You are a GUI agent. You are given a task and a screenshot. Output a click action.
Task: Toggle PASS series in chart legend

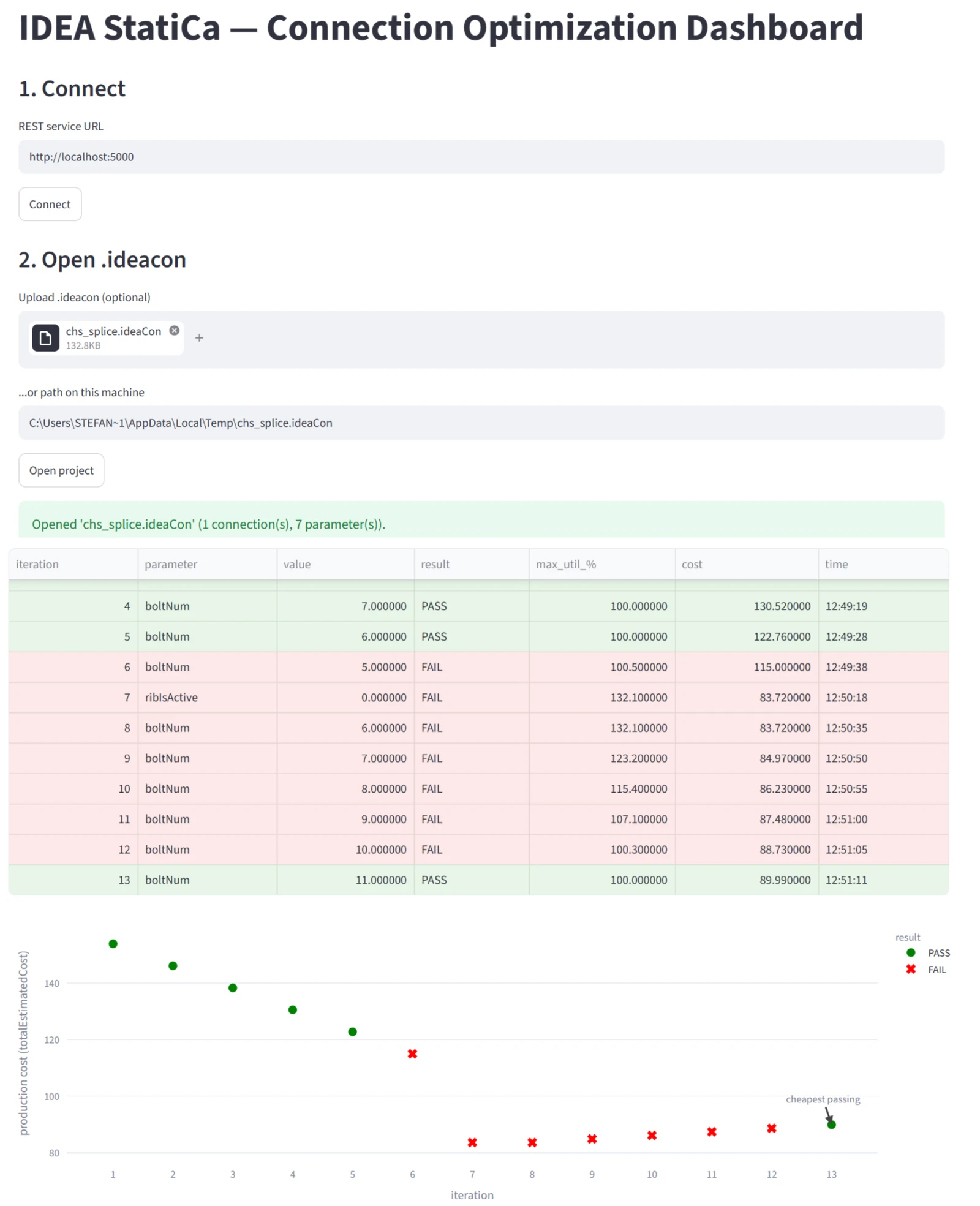pos(928,953)
